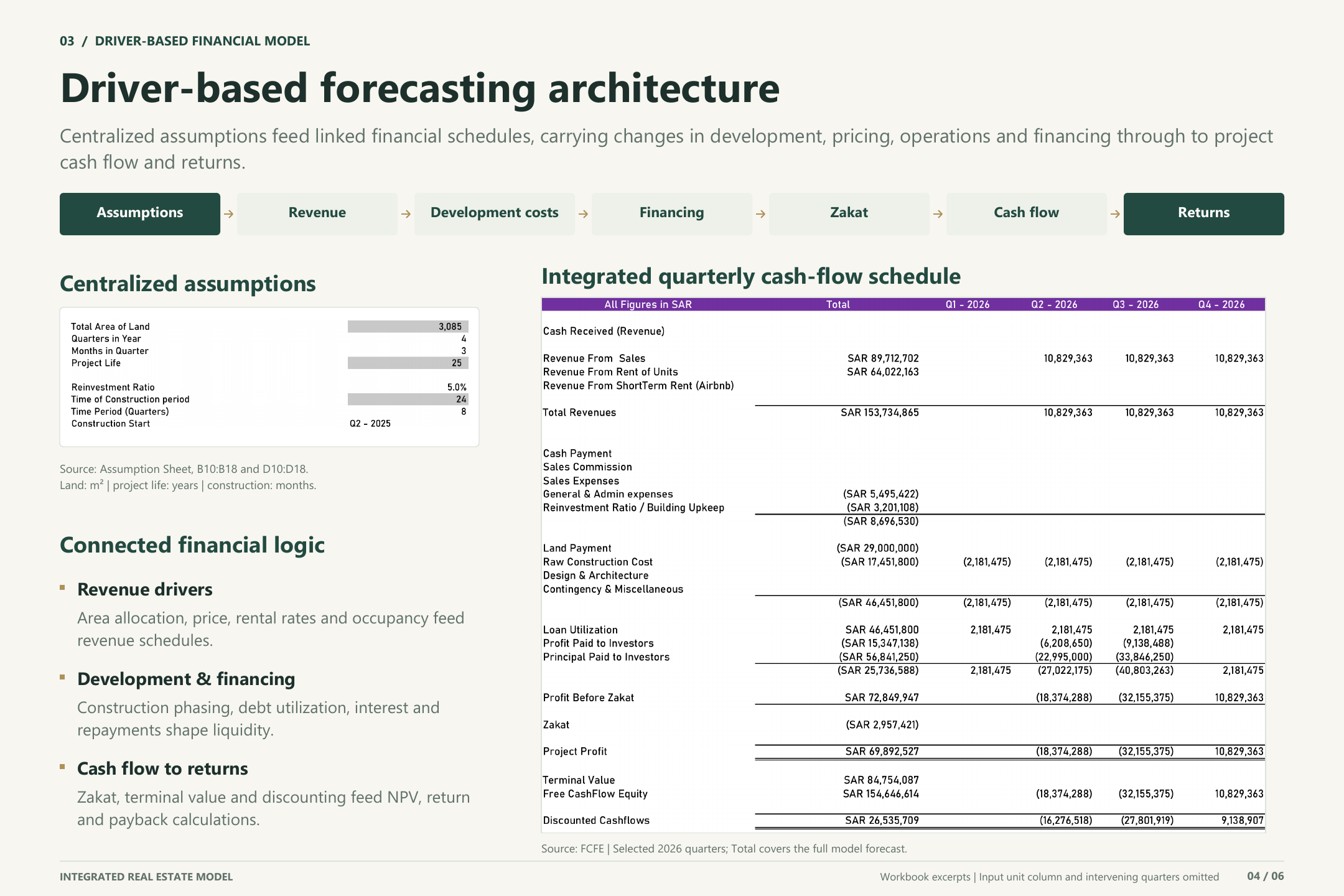Image resolution: width=1344 pixels, height=896 pixels.
Task: Click Terminal Value SAR 84,754,087
Action: pyautogui.click(x=881, y=780)
